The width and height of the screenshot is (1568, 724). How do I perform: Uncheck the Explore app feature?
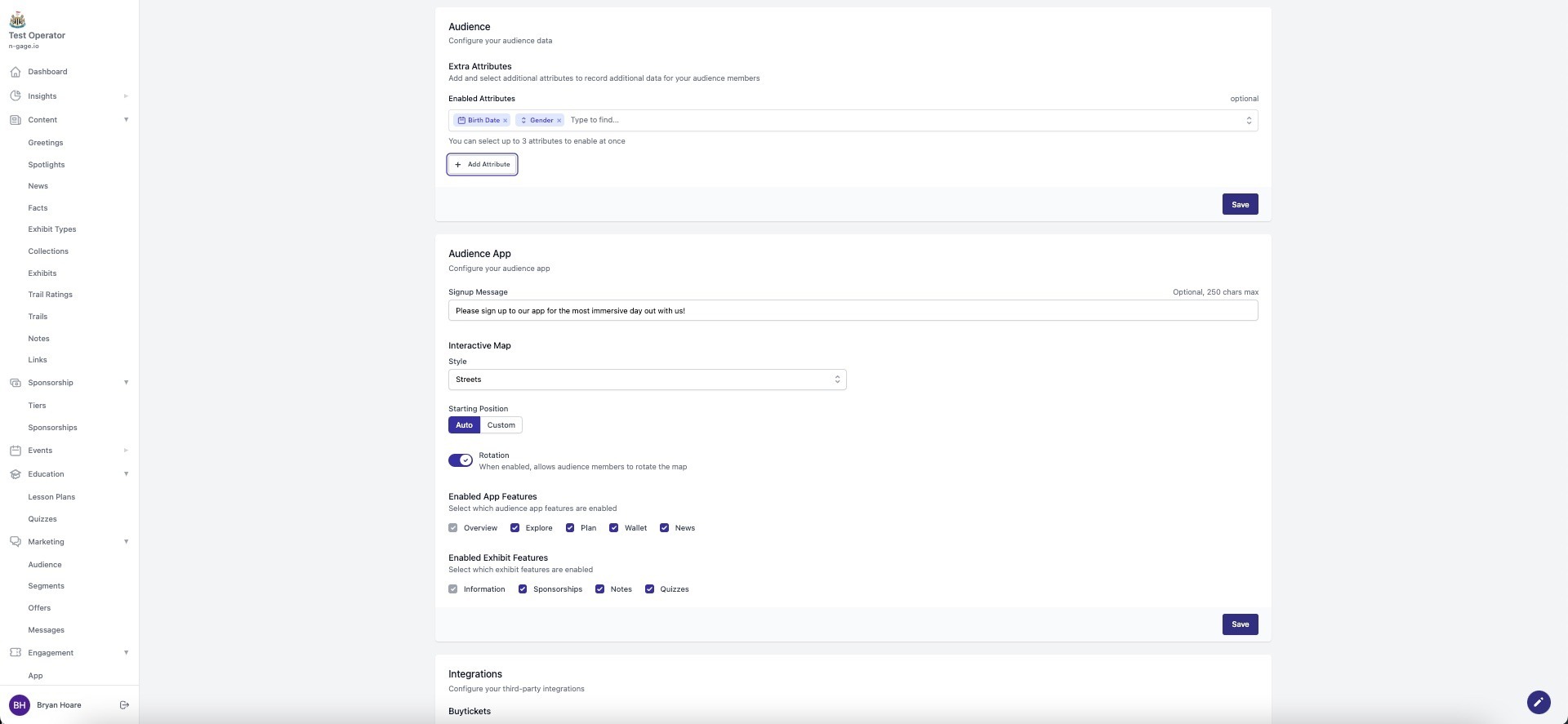(x=515, y=528)
